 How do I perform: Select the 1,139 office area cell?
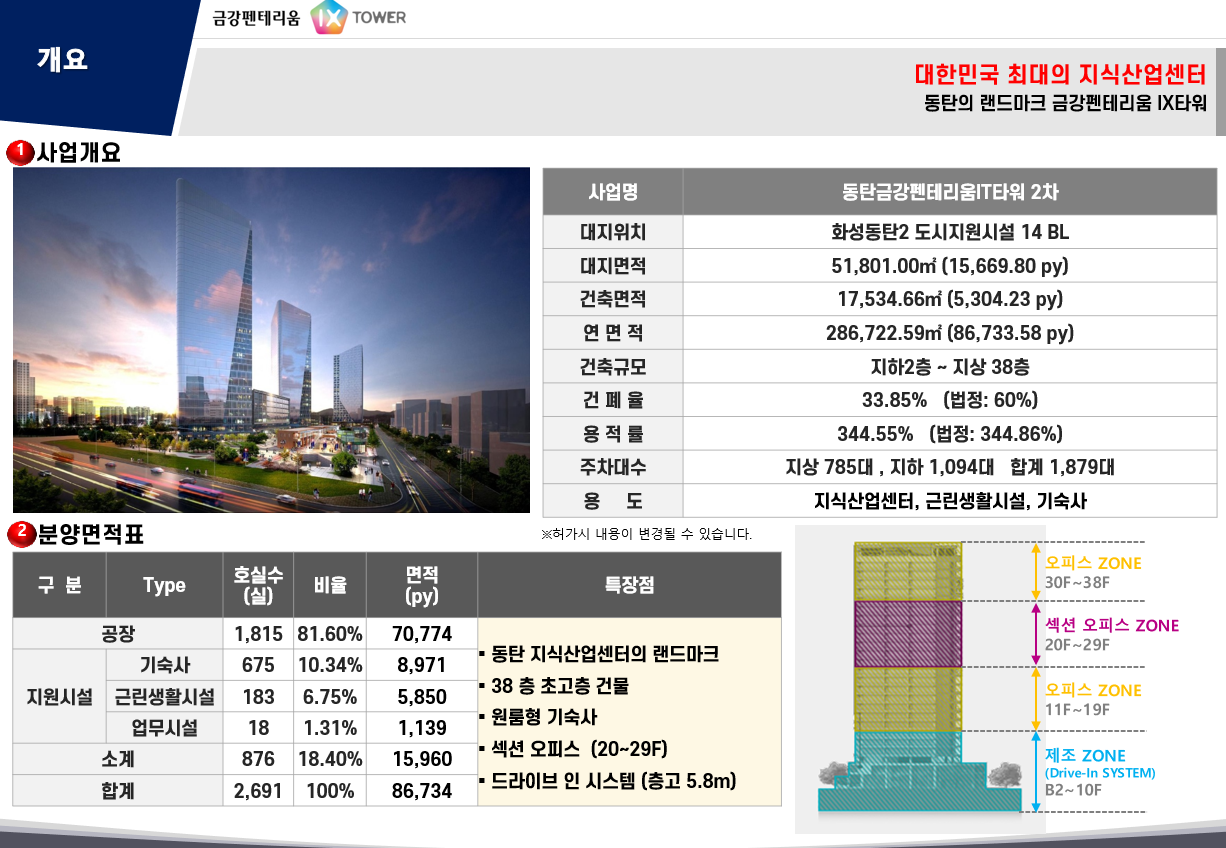click(422, 728)
